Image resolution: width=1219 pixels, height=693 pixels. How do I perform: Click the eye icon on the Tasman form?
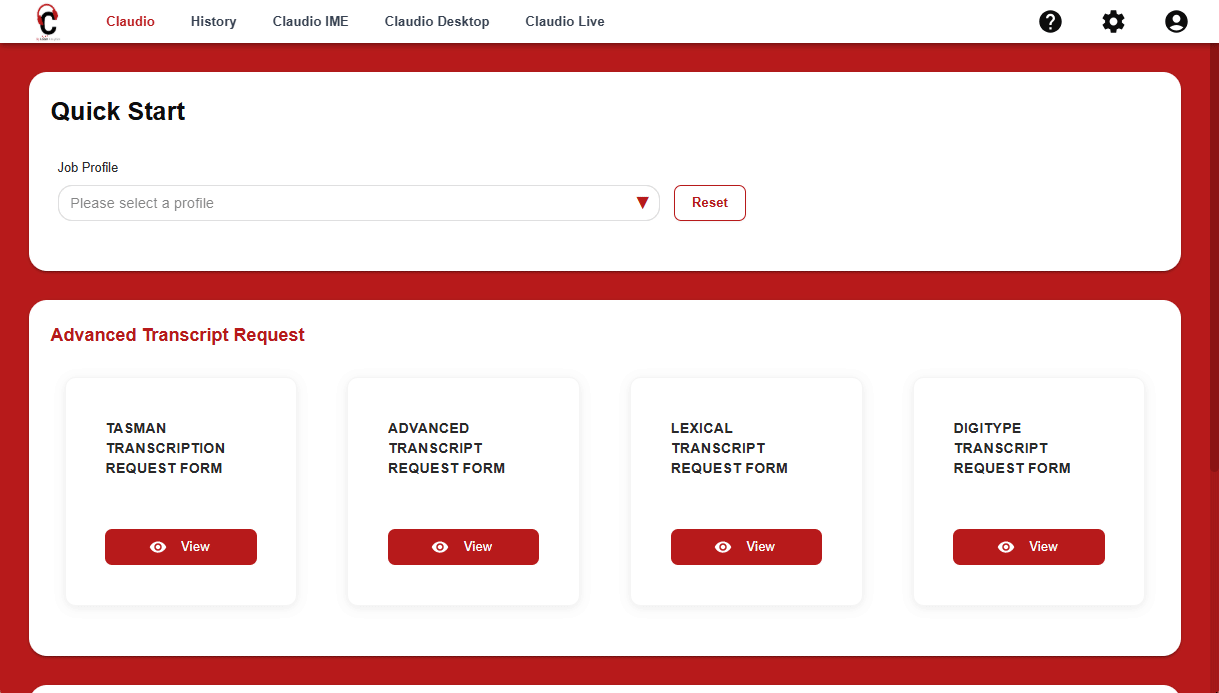coord(158,547)
